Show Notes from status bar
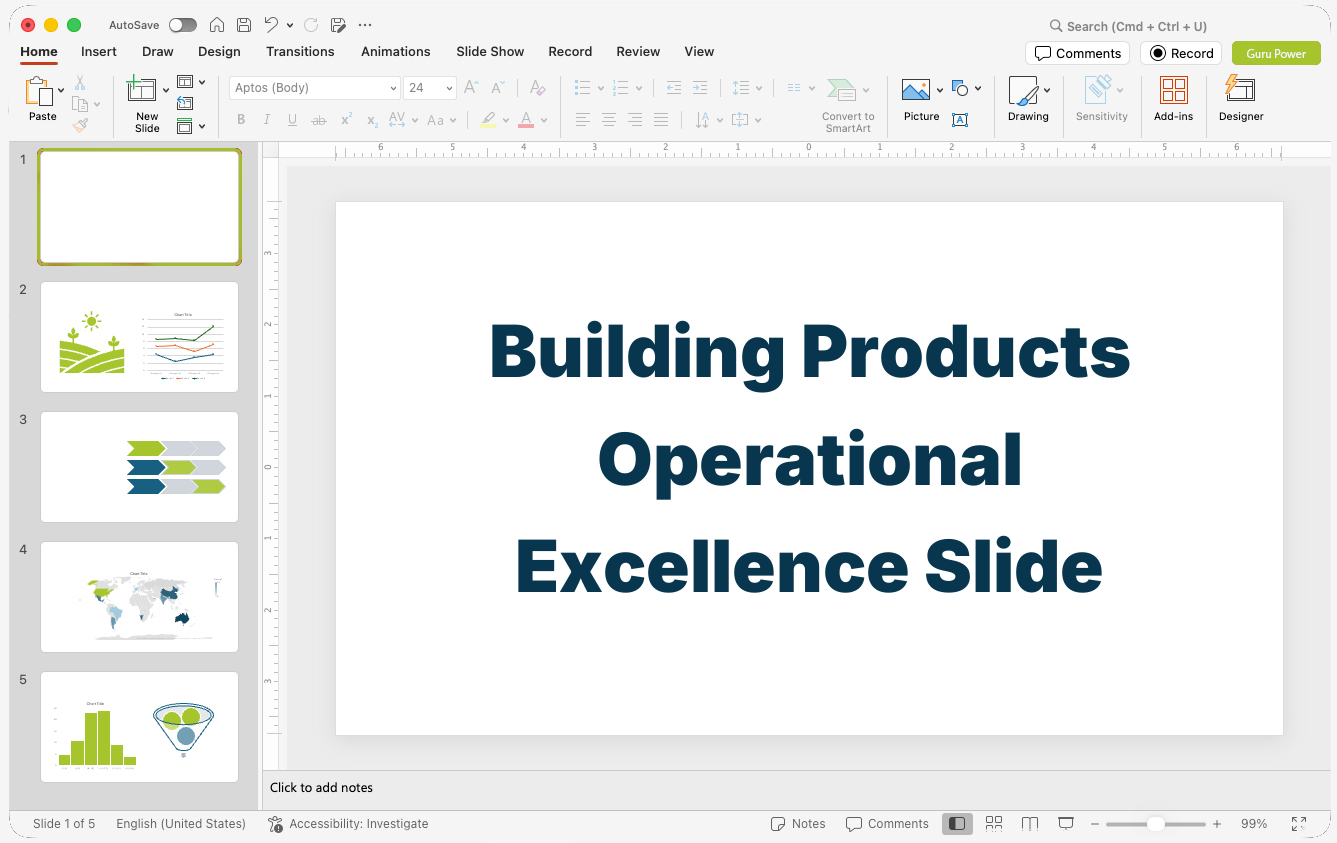The width and height of the screenshot is (1337, 843). pos(798,824)
